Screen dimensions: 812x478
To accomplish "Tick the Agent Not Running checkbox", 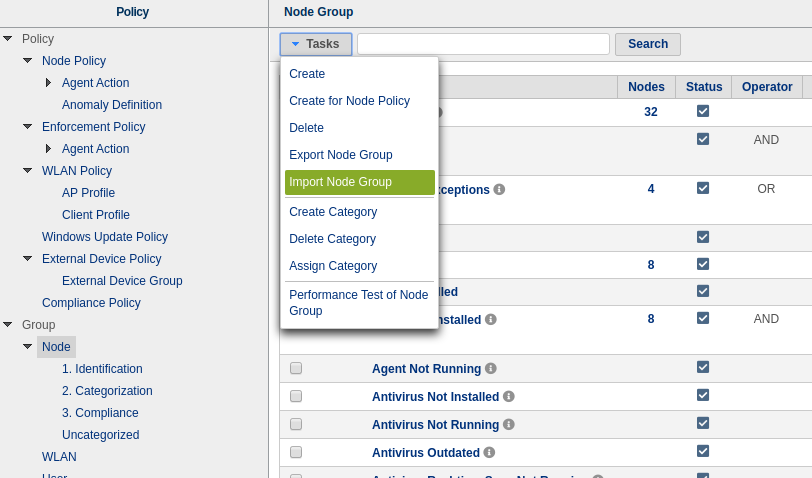I will [x=296, y=369].
